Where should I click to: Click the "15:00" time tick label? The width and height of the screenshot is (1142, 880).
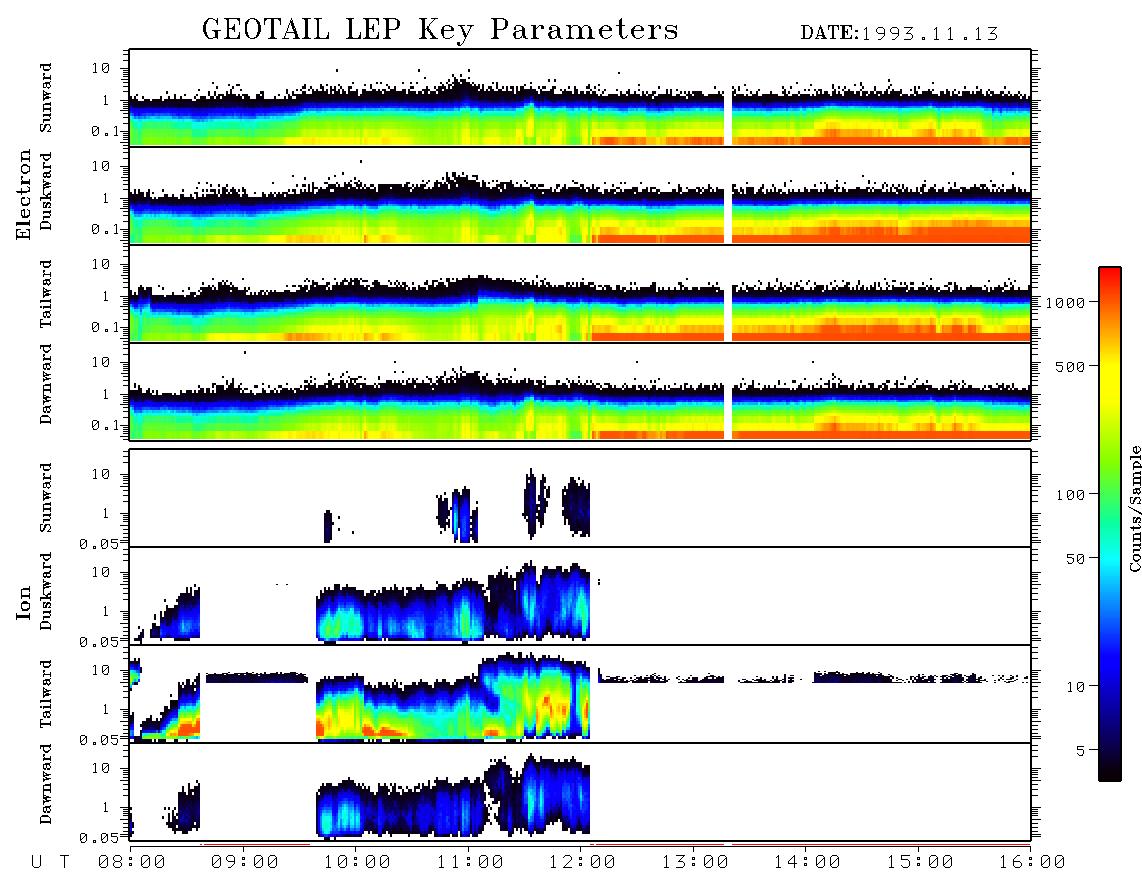coord(920,863)
